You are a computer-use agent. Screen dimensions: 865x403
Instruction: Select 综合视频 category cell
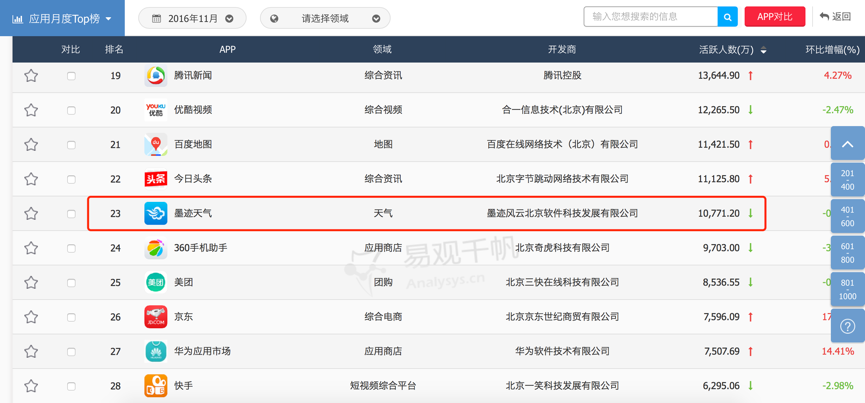[x=383, y=110]
